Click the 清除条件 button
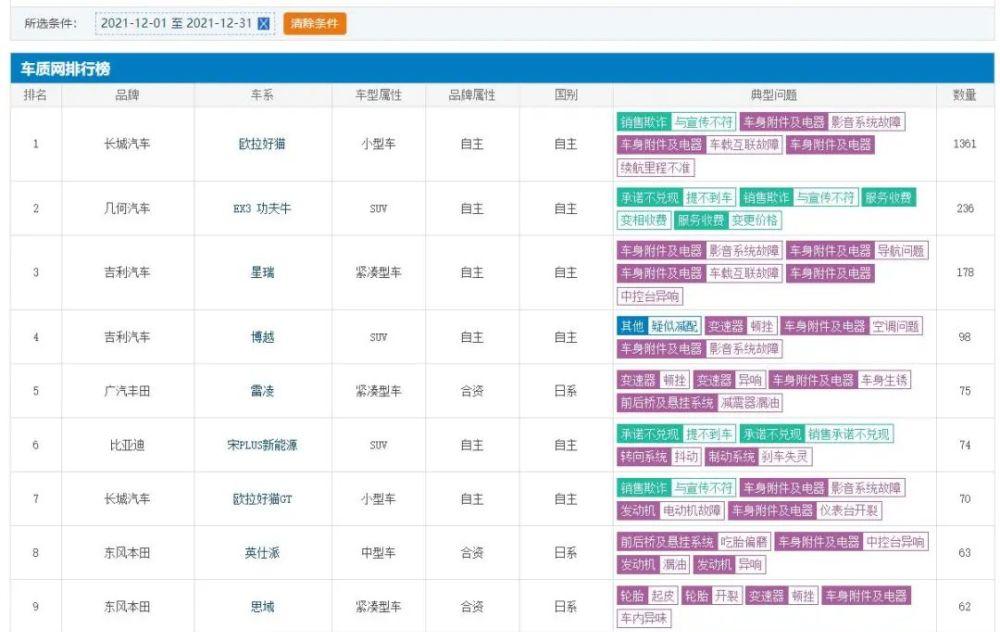This screenshot has width=1000, height=632. coord(314,24)
